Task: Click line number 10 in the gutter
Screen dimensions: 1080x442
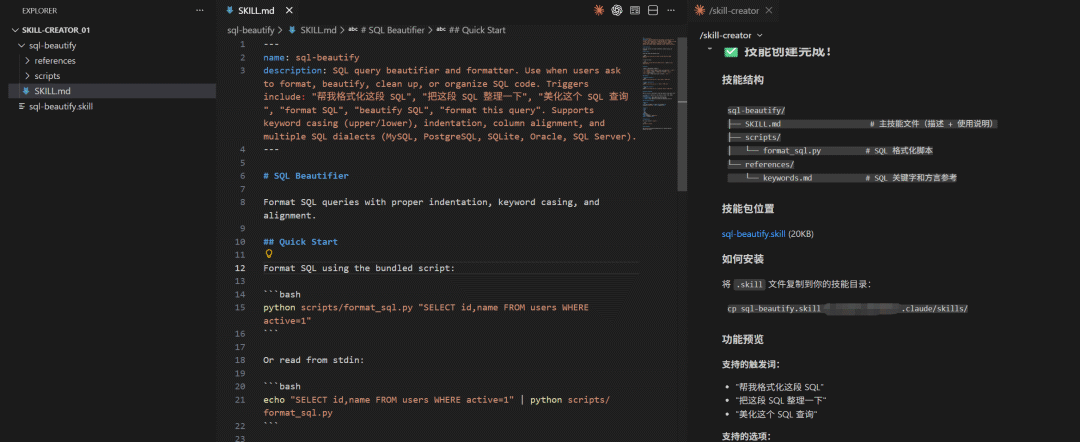Action: [240, 242]
